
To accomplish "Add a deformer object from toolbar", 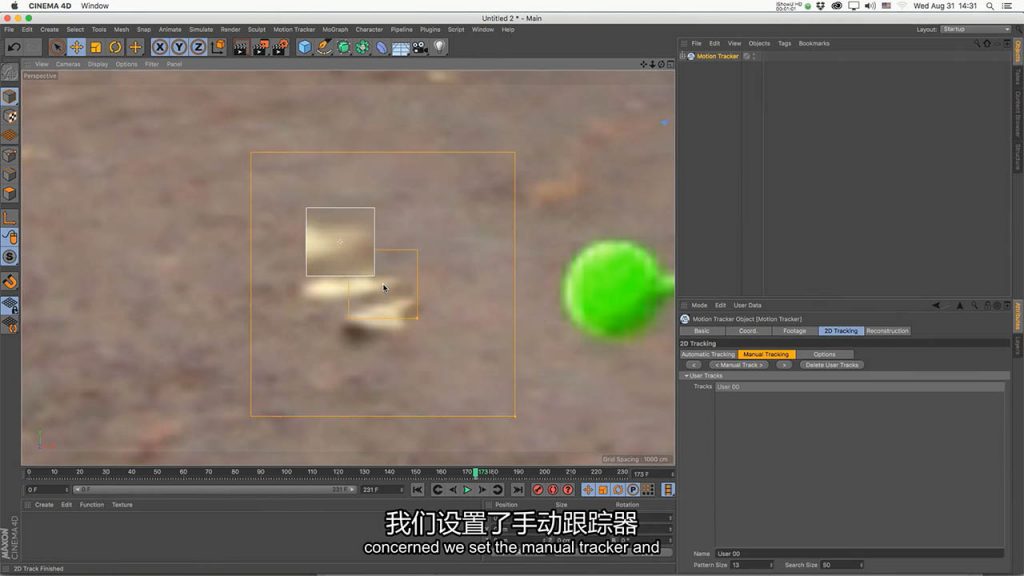I will (x=381, y=47).
